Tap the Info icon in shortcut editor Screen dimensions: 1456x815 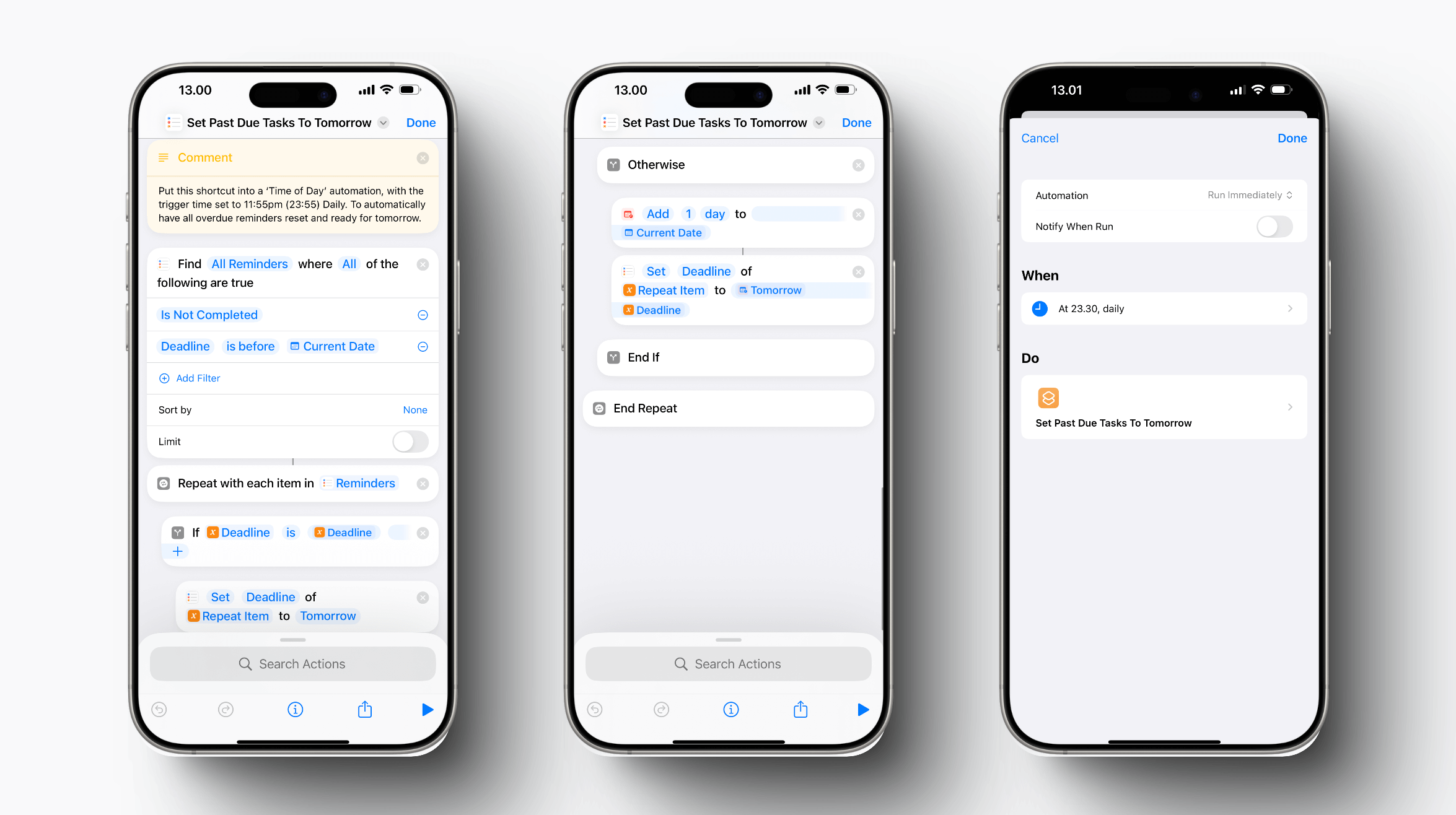[296, 712]
